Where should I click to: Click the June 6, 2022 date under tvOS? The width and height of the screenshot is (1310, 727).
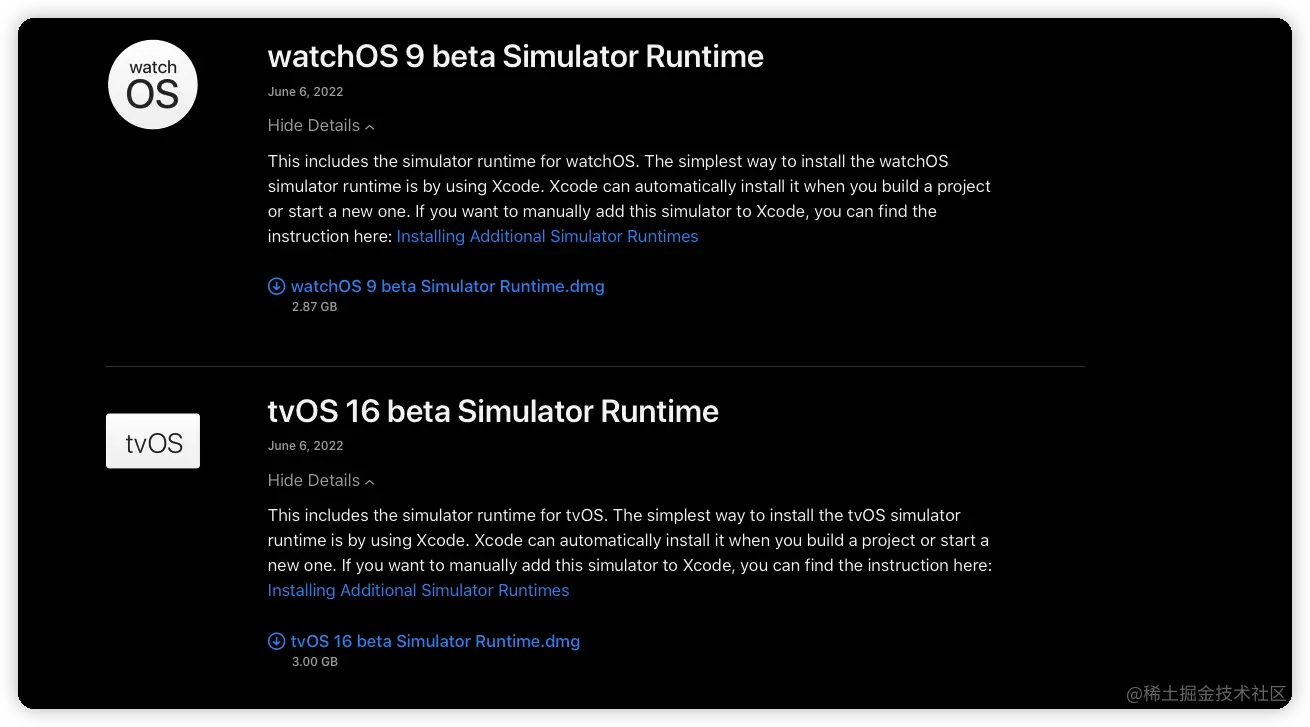(x=305, y=446)
